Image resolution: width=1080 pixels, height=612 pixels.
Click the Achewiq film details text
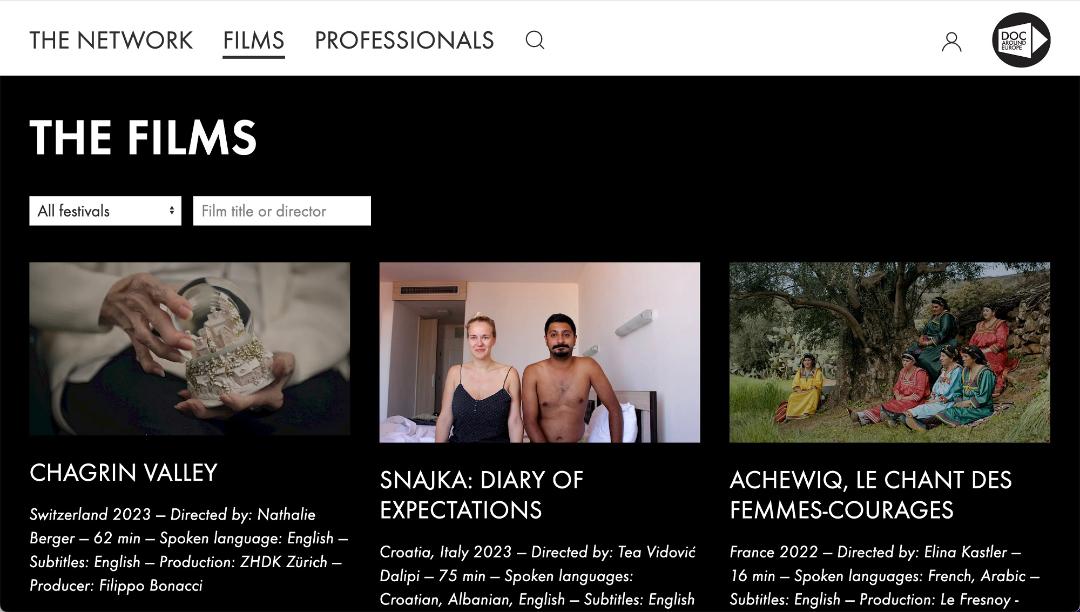884,576
